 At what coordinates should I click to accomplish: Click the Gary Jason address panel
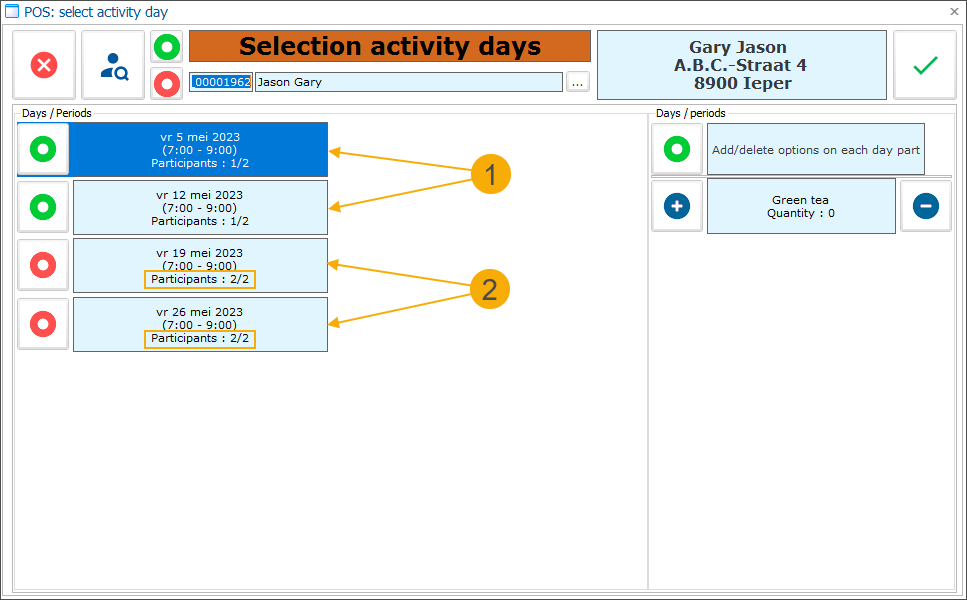tap(741, 64)
